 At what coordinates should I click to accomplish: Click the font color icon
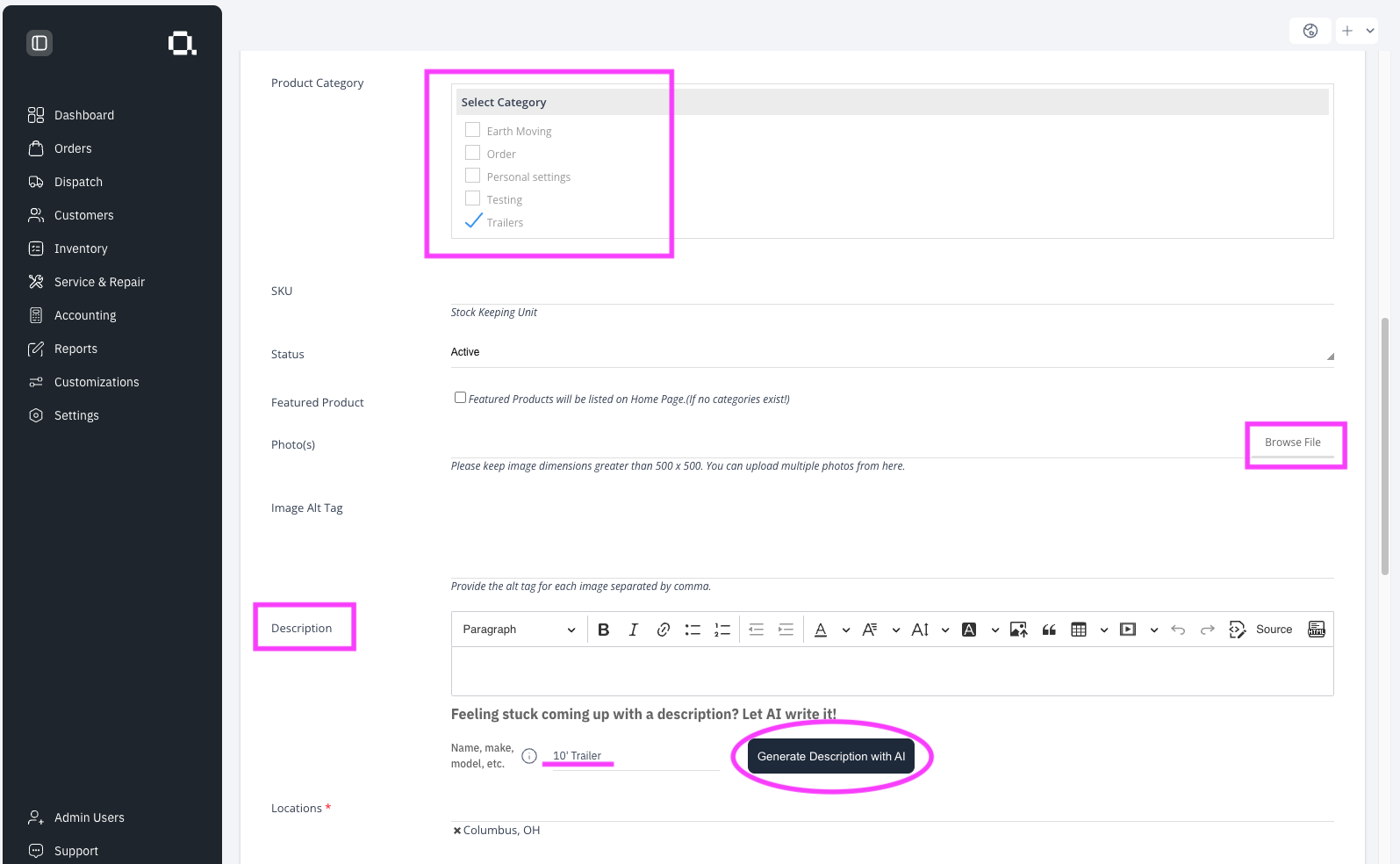(x=821, y=630)
